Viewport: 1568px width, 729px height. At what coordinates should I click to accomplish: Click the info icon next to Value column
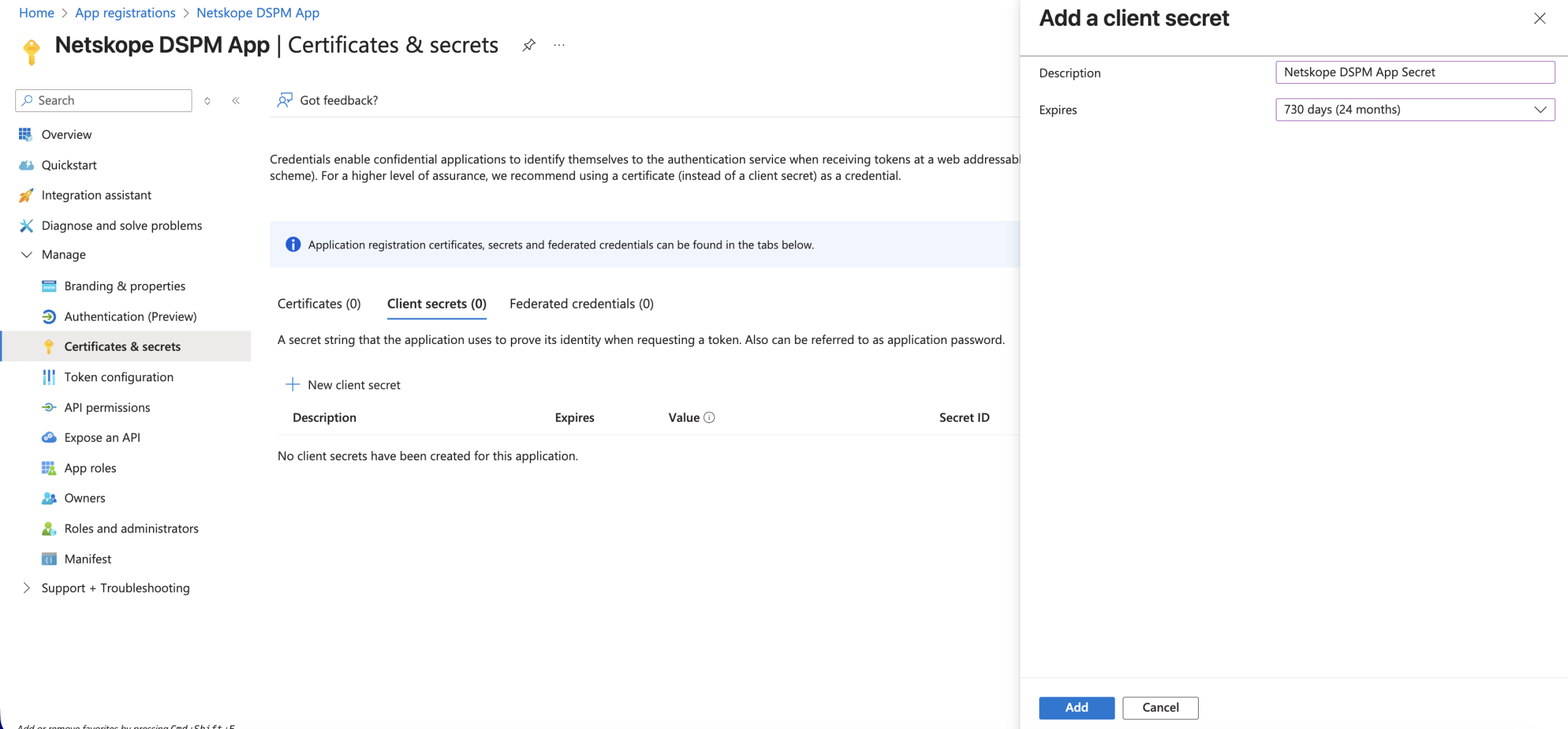tap(709, 417)
